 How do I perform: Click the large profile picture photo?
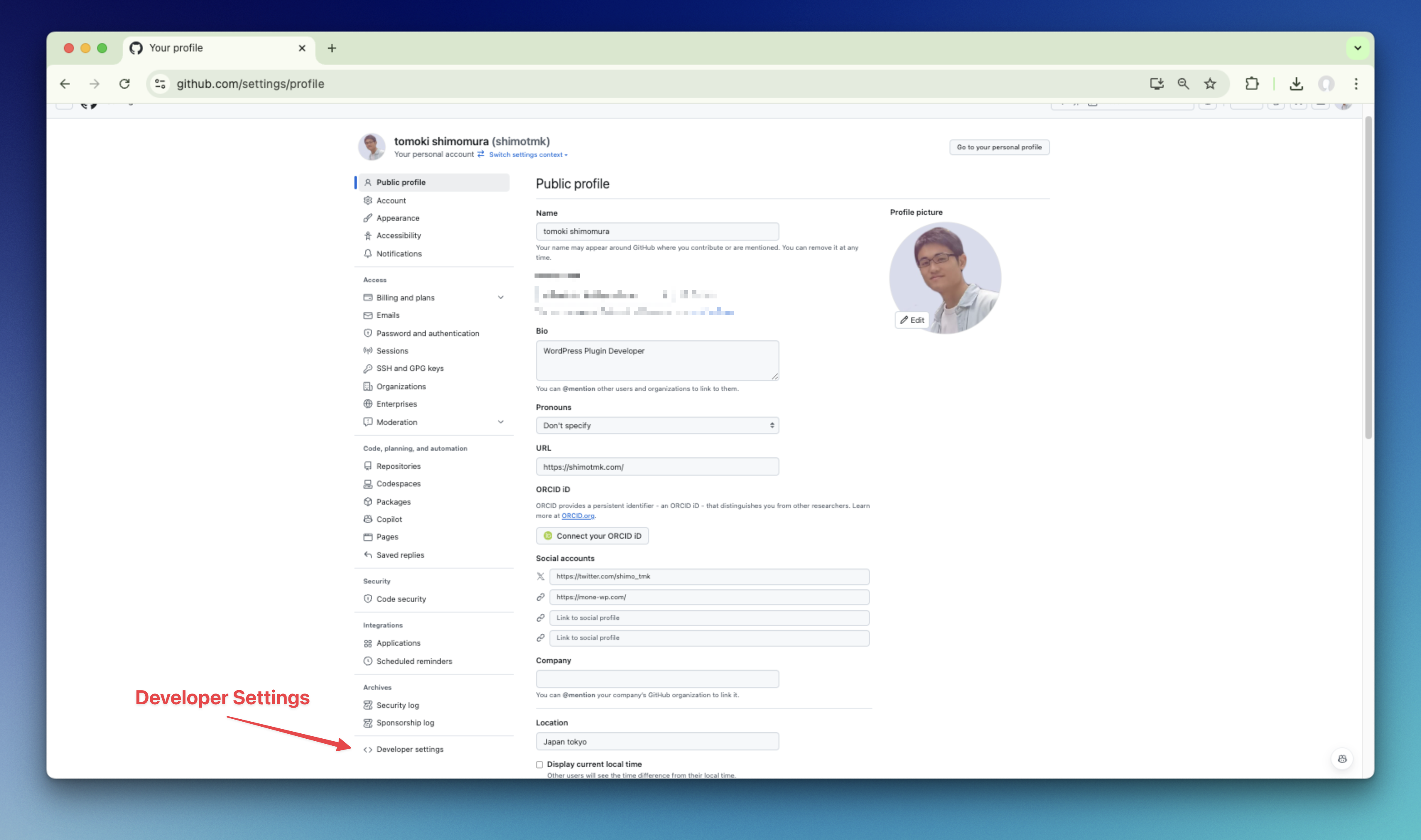click(945, 277)
